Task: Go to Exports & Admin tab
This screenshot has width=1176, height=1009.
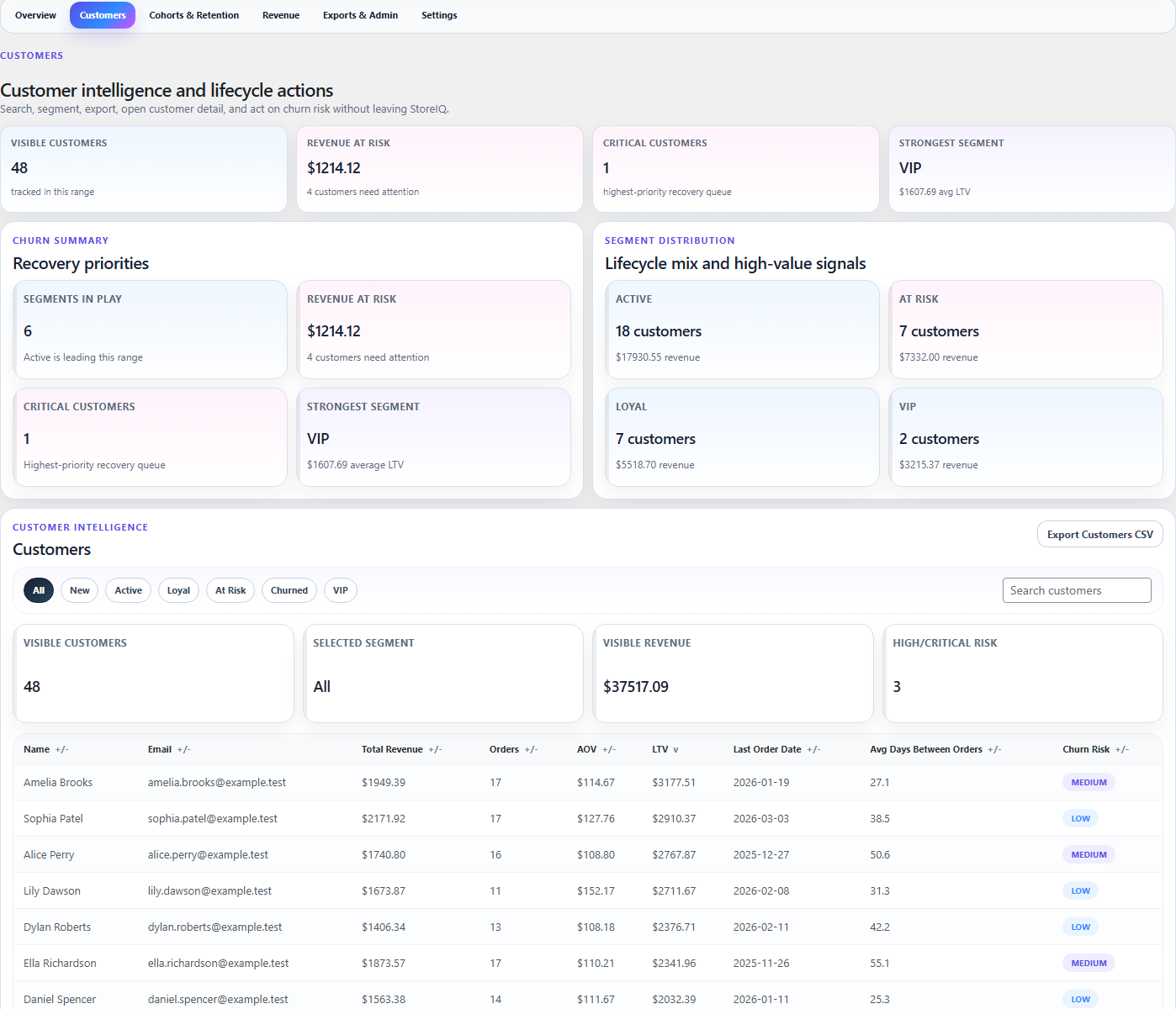Action: tap(360, 15)
